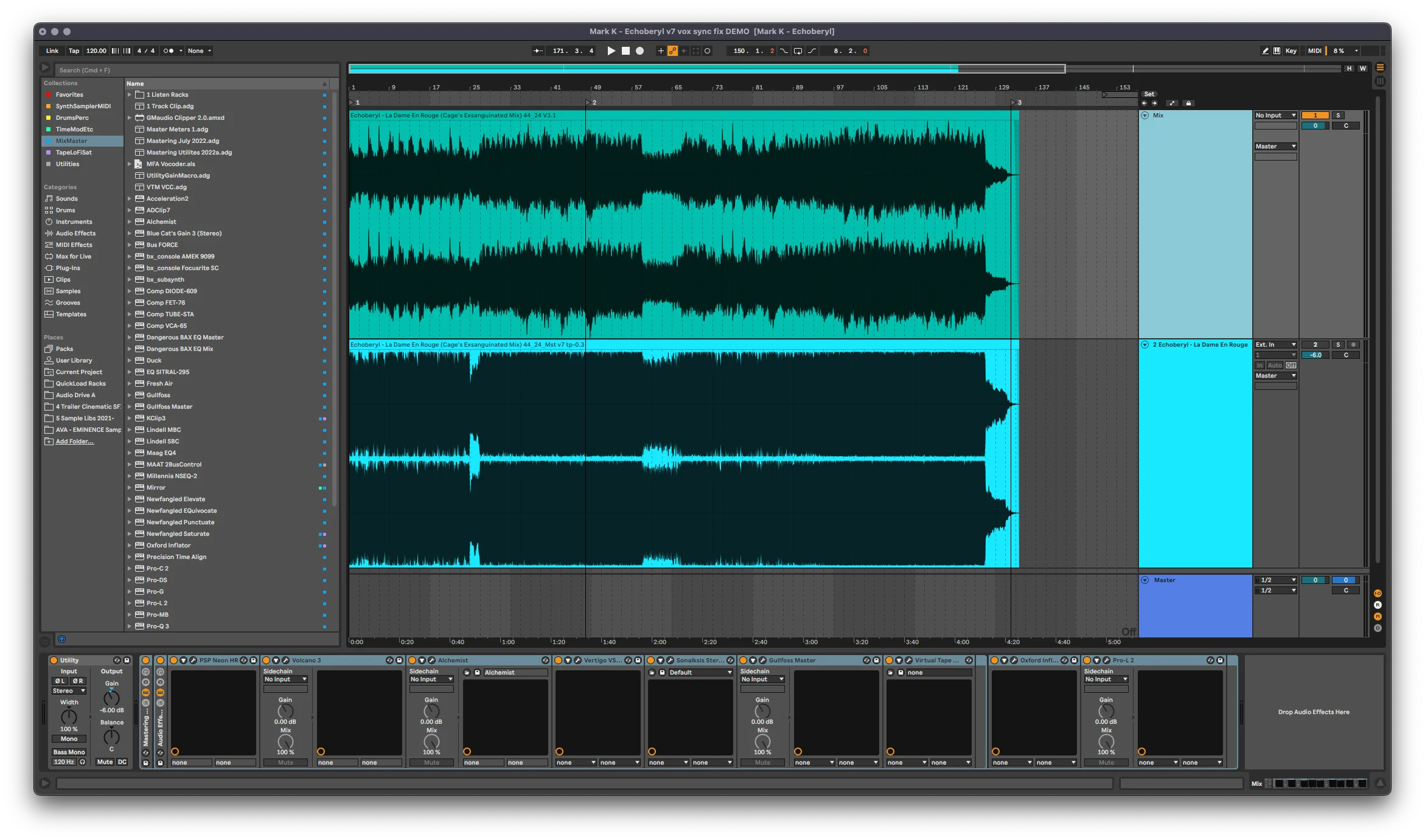Click the Stop transport button

[x=625, y=51]
